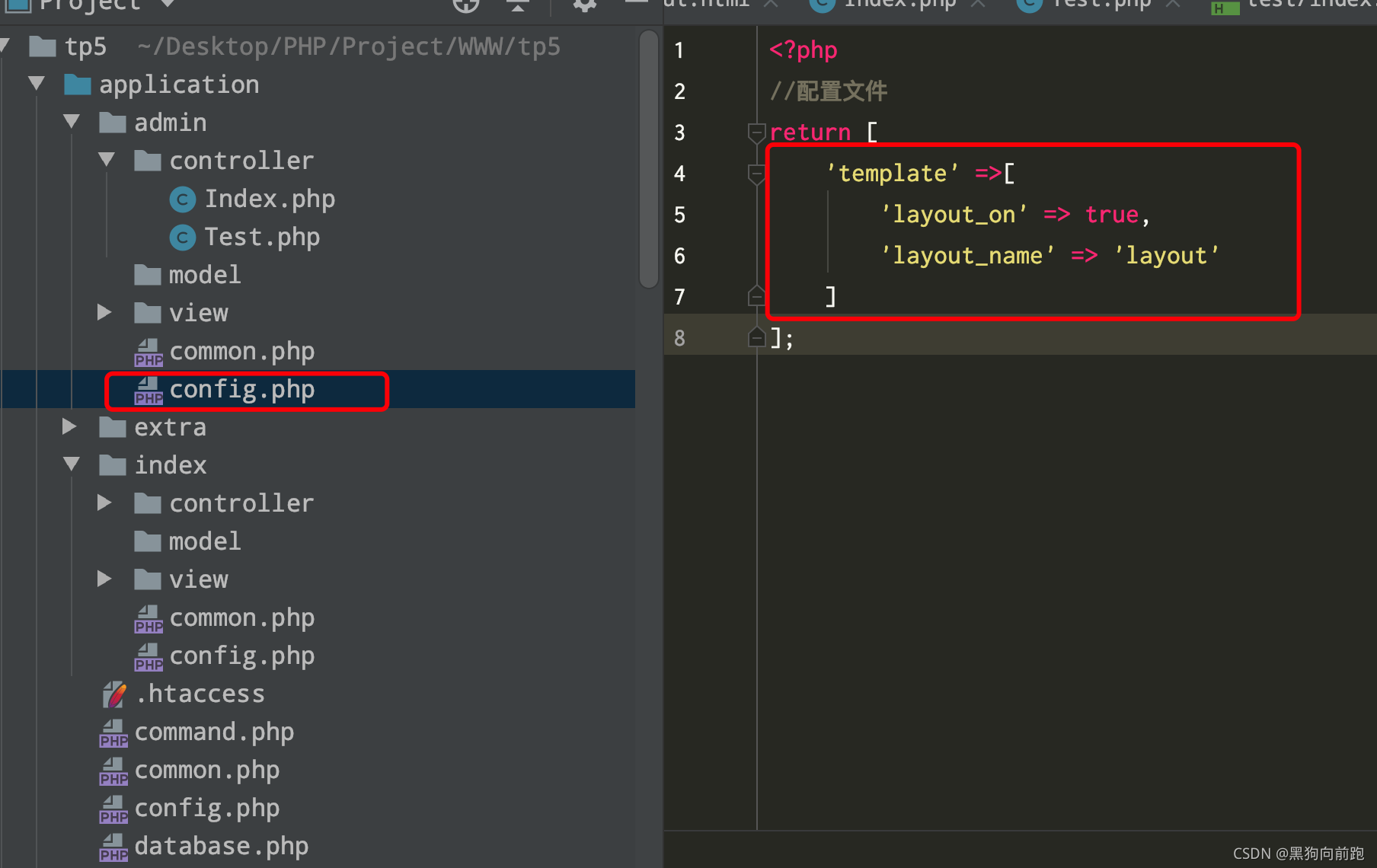Viewport: 1377px width, 868px height.
Task: Click the true value on line 5
Action: (1111, 215)
